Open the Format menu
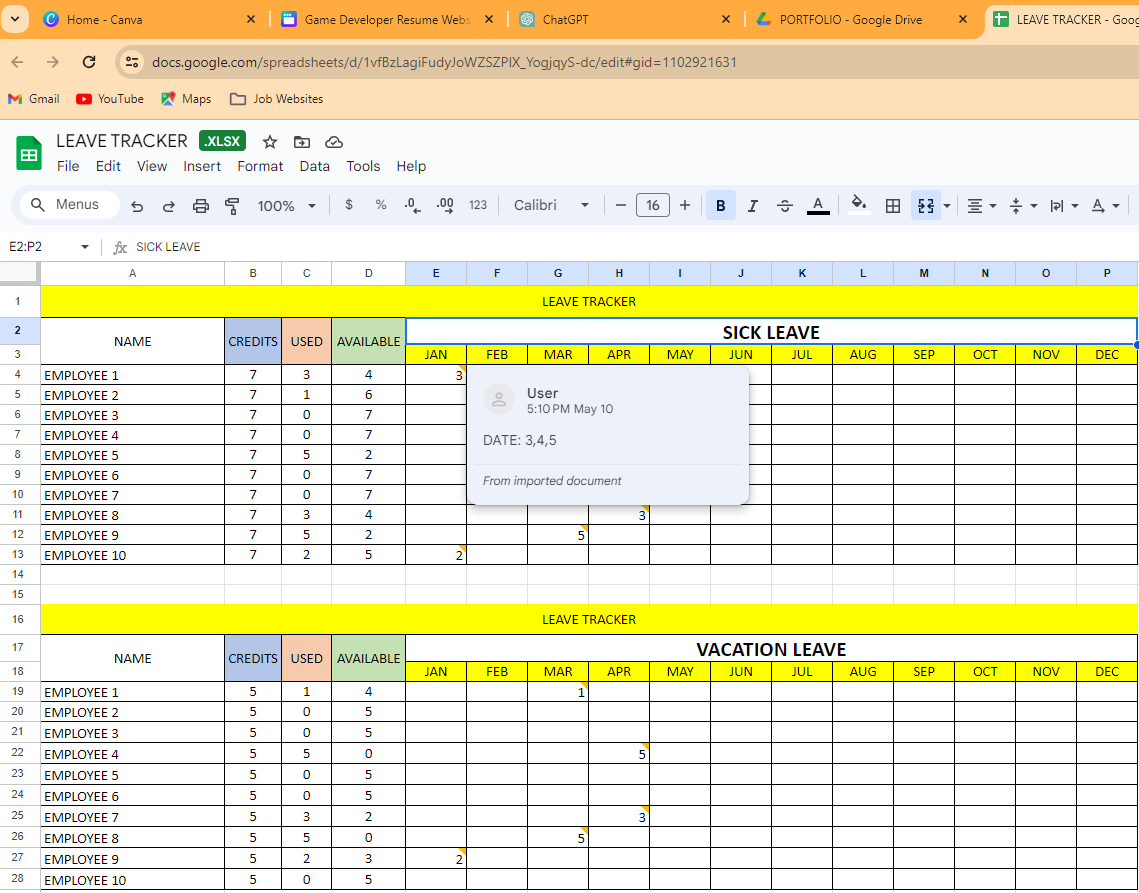 click(260, 166)
